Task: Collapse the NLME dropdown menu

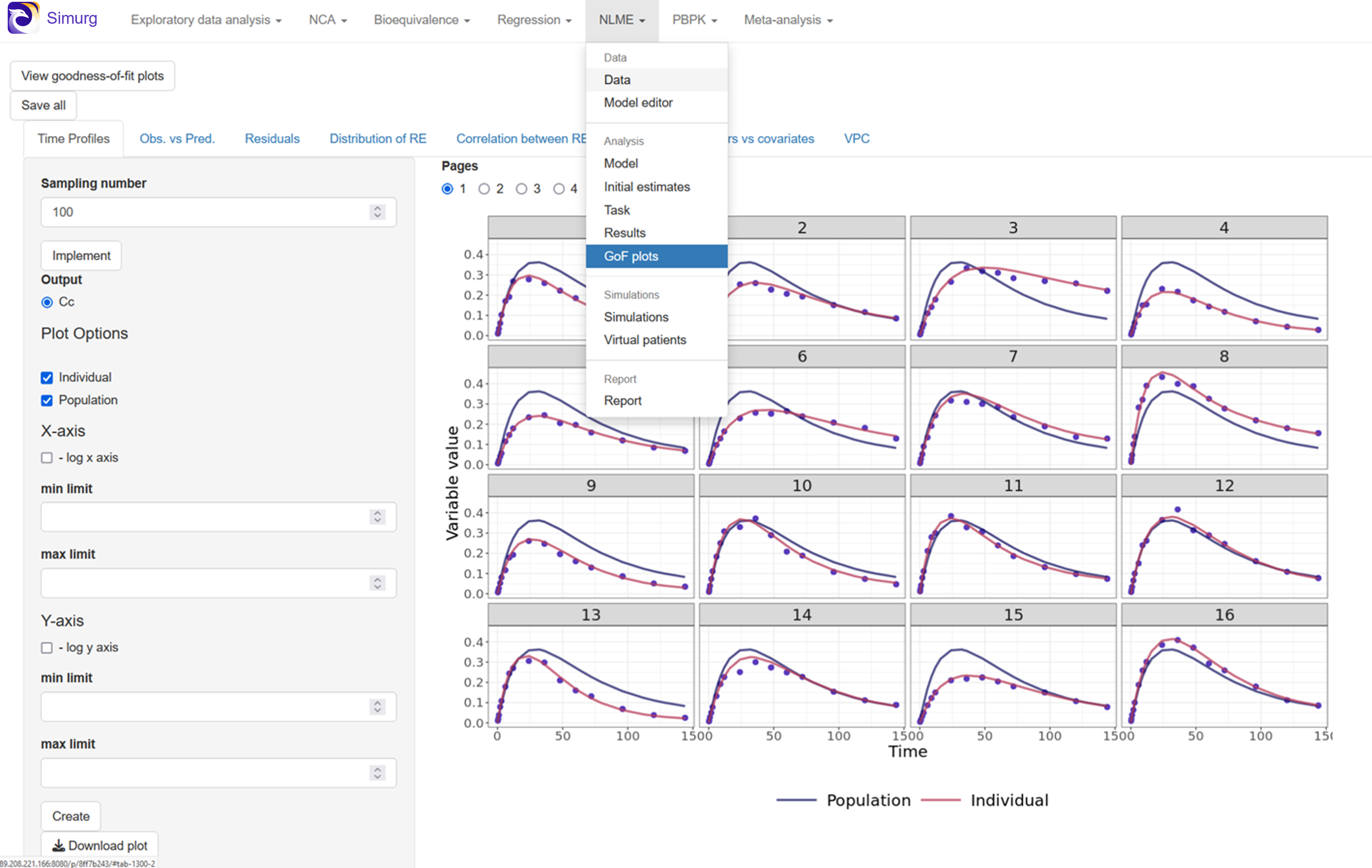Action: [621, 20]
